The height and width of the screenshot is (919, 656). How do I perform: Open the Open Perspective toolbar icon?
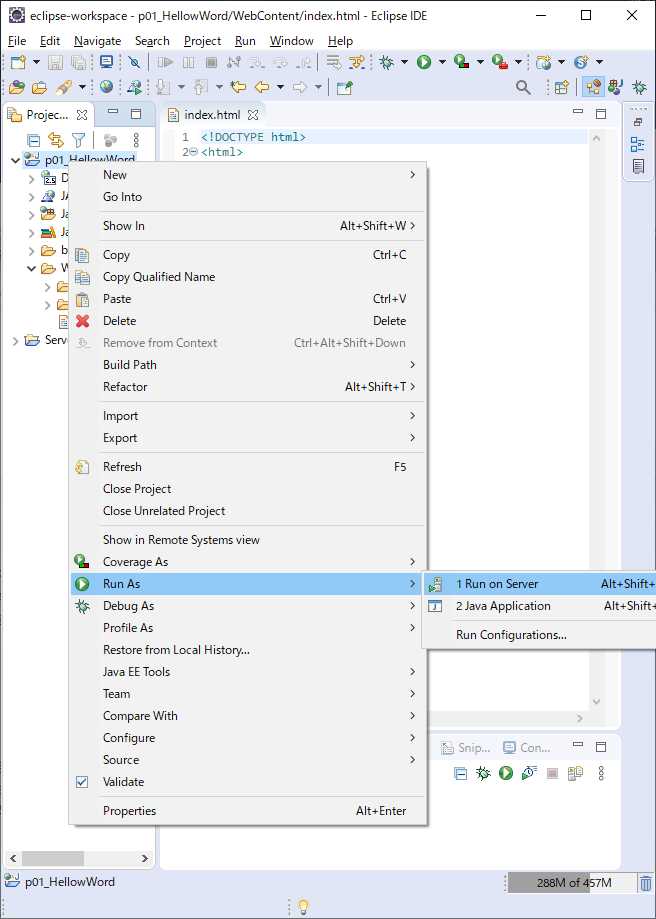(561, 87)
